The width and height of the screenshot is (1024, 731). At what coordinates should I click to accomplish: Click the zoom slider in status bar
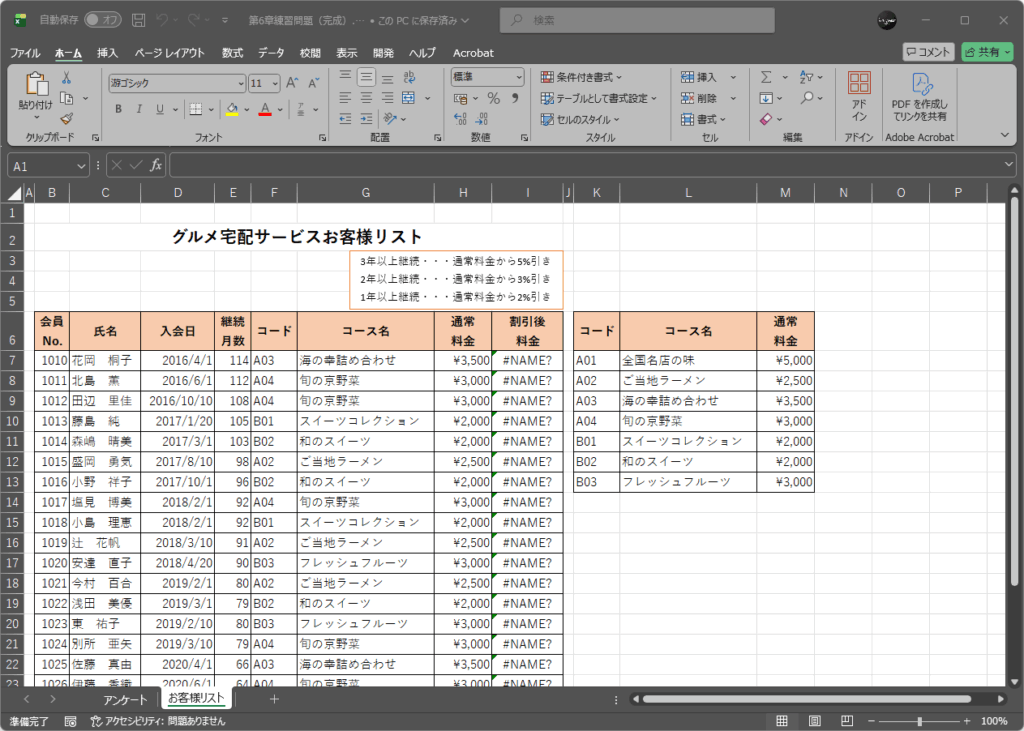[918, 720]
